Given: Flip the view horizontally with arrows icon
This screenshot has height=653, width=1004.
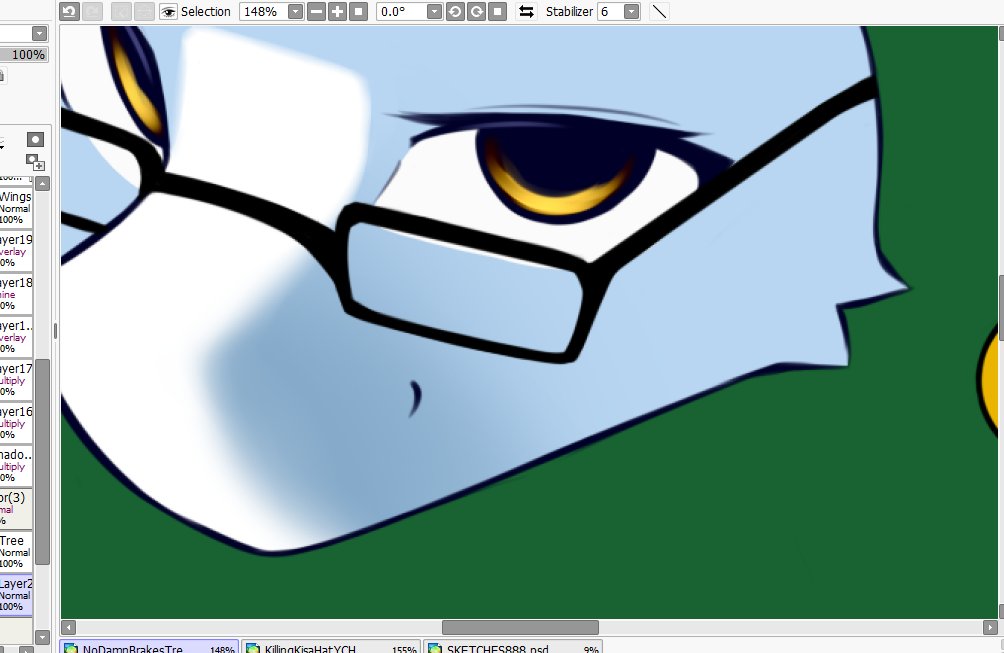Looking at the screenshot, I should pos(526,12).
